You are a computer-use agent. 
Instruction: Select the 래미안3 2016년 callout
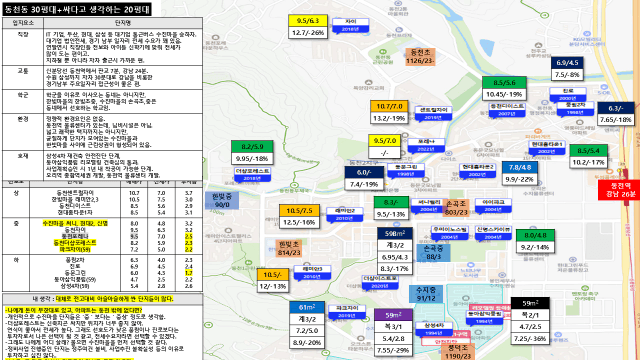312,273
